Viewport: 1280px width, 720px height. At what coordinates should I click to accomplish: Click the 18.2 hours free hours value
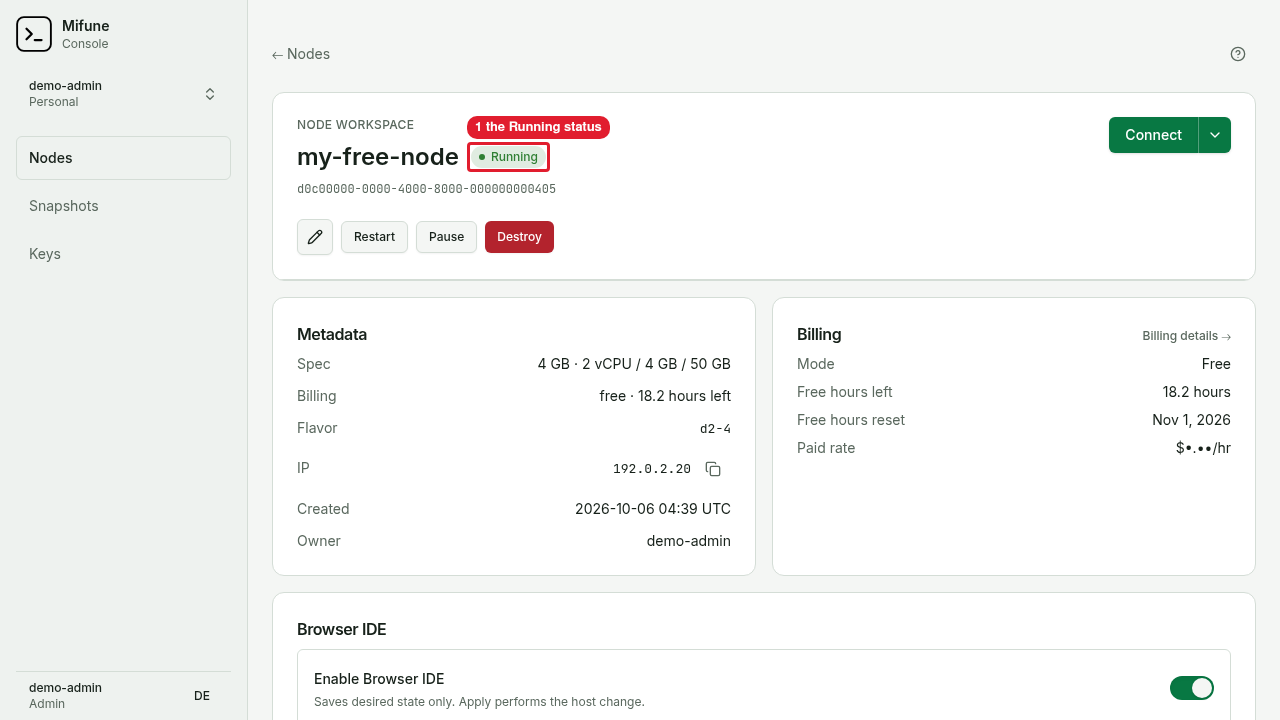click(x=1196, y=392)
